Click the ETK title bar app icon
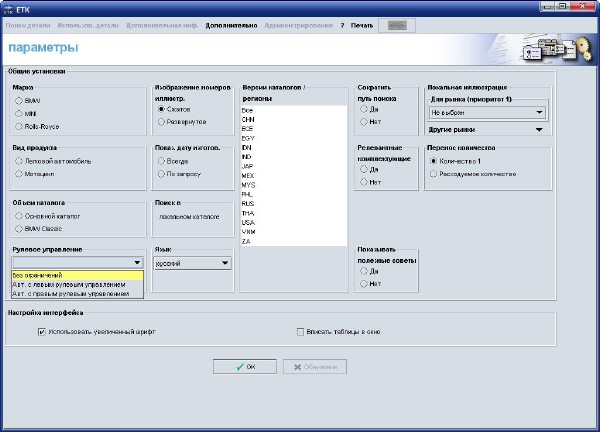 (x=8, y=7)
